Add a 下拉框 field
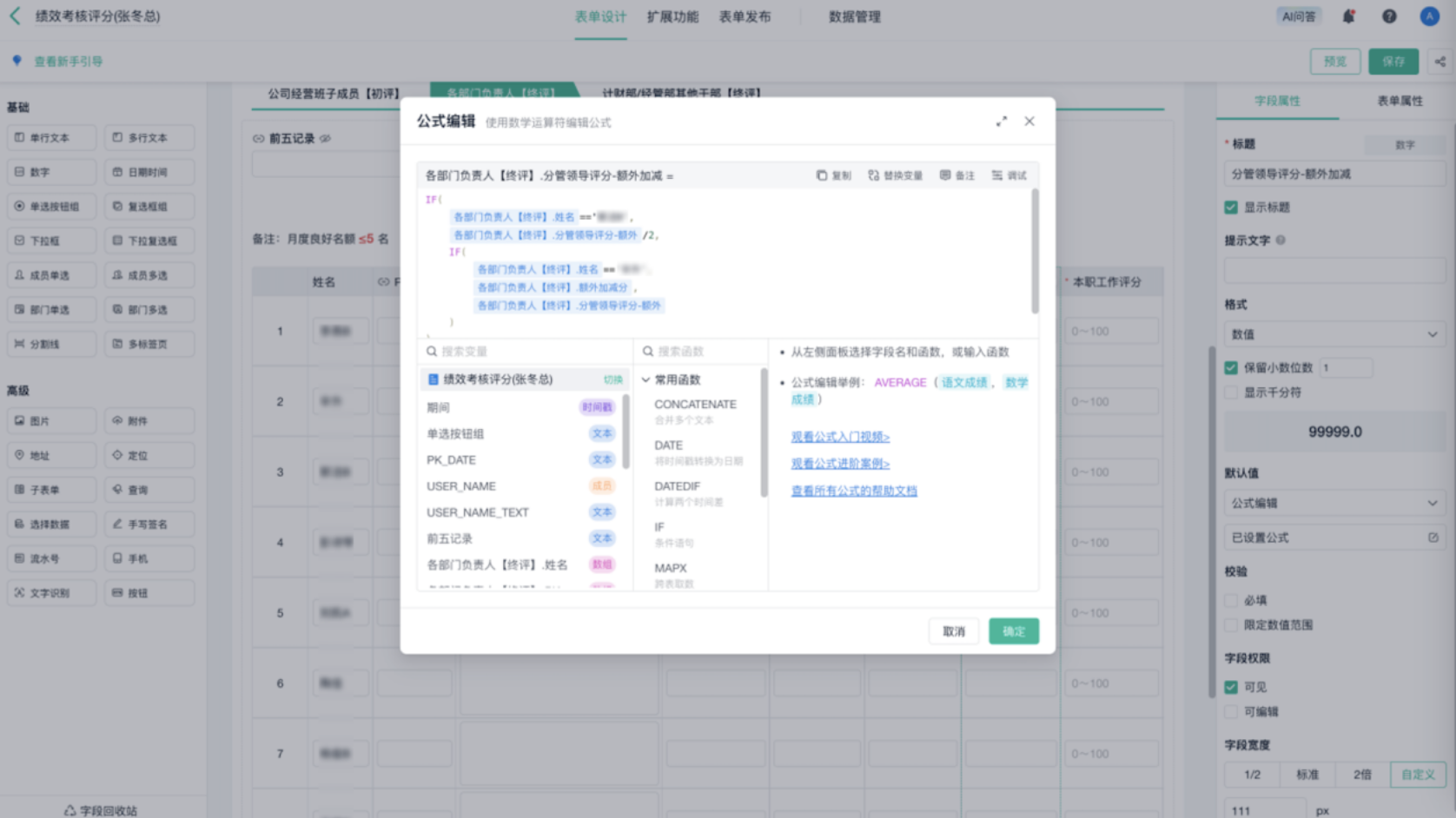Screen dimensions: 1456x818 [51, 241]
